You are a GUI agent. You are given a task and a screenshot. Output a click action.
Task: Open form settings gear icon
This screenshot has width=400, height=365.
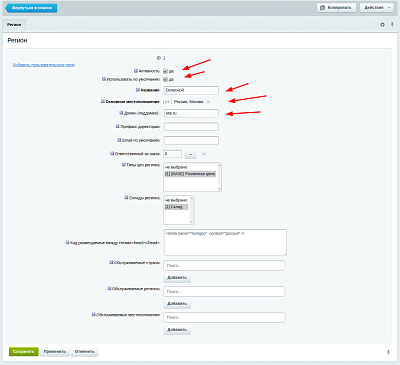pos(382,25)
